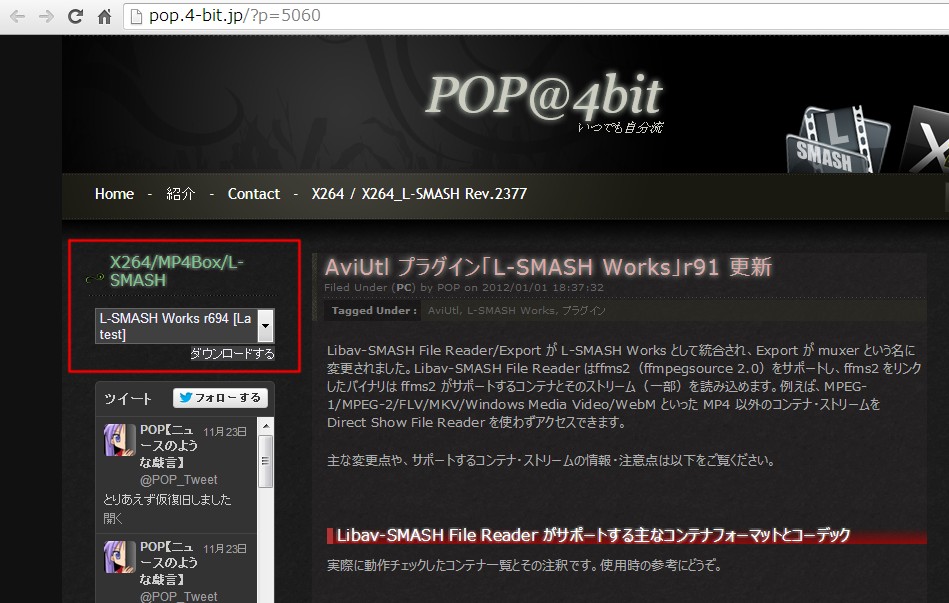
Task: Click the AviUtl tag link
Action: pyautogui.click(x=444, y=311)
